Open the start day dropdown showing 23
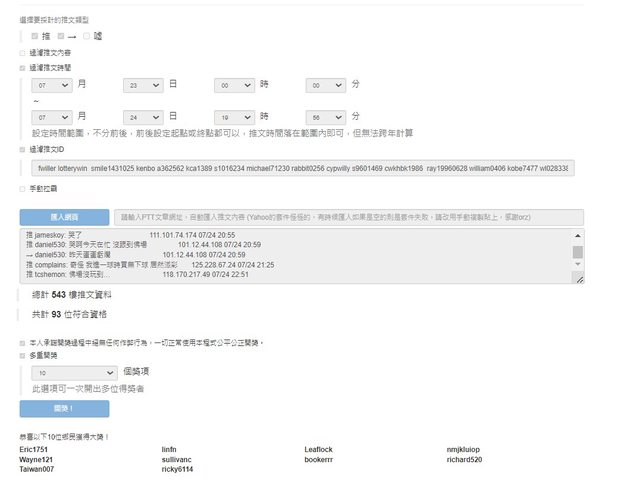Screen dimensions: 640x486 coord(143,86)
